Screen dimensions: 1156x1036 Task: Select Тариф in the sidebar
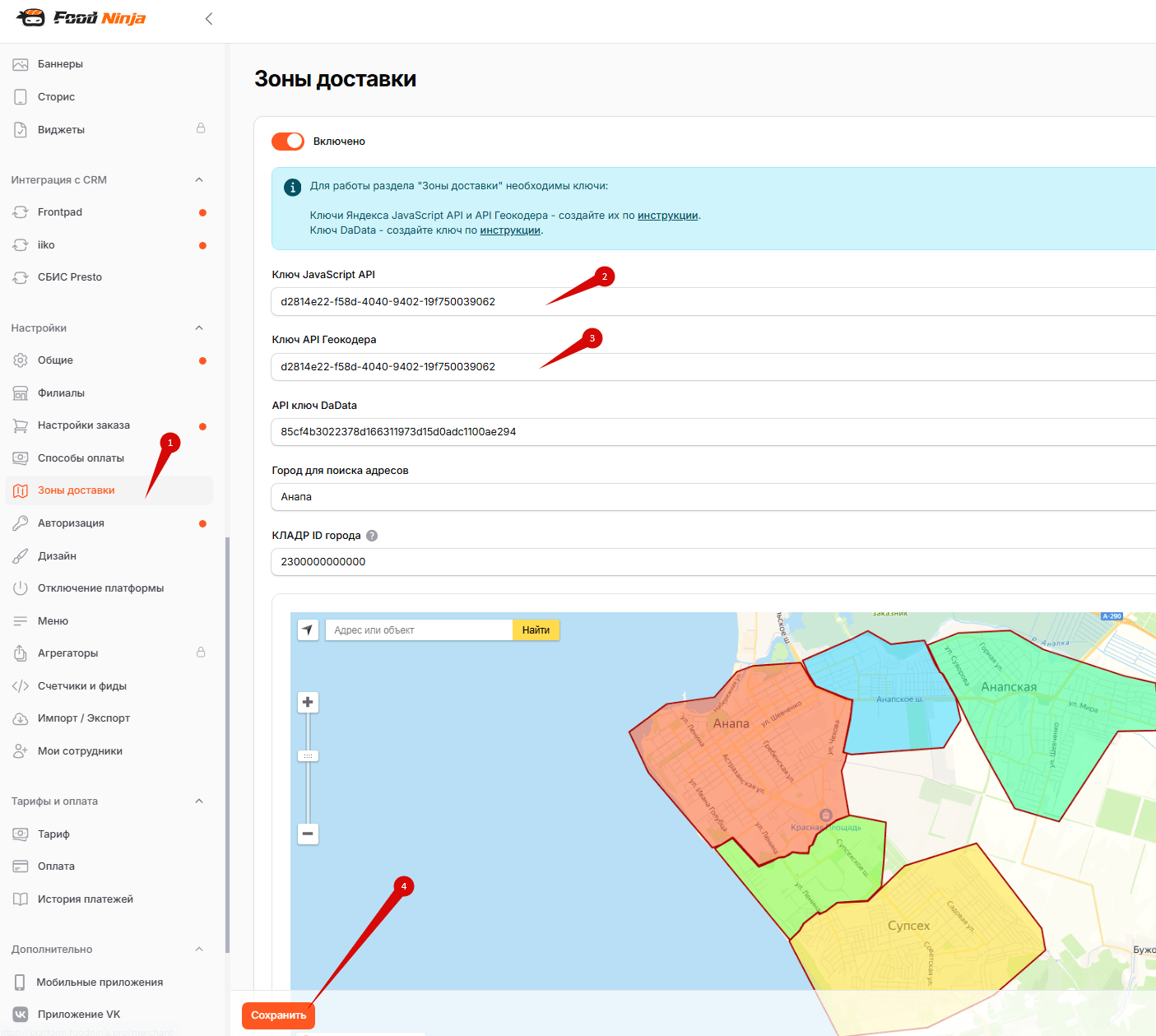point(109,834)
